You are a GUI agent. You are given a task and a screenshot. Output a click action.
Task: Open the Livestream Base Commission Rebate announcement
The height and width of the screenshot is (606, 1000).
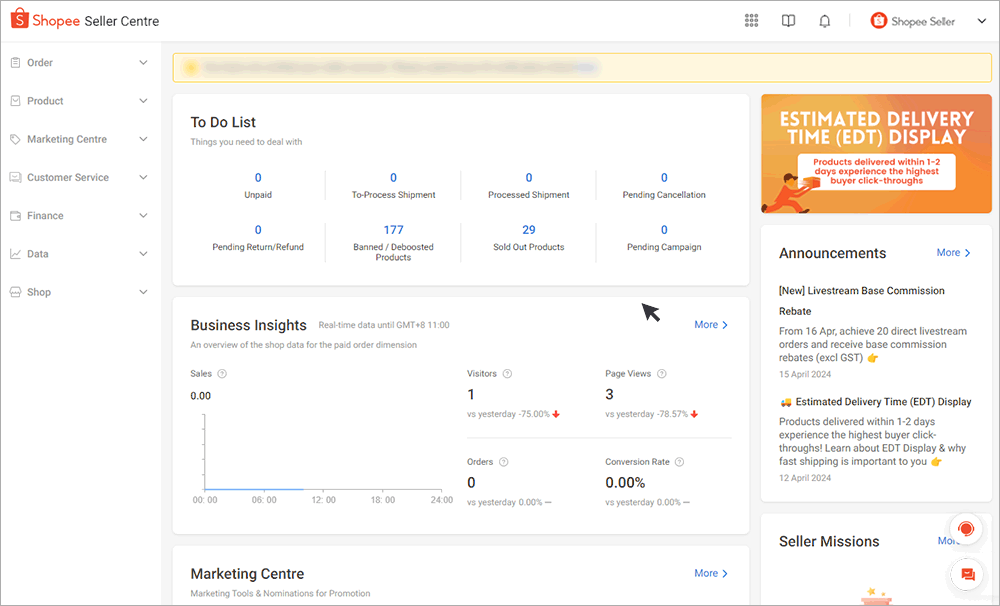click(x=862, y=300)
